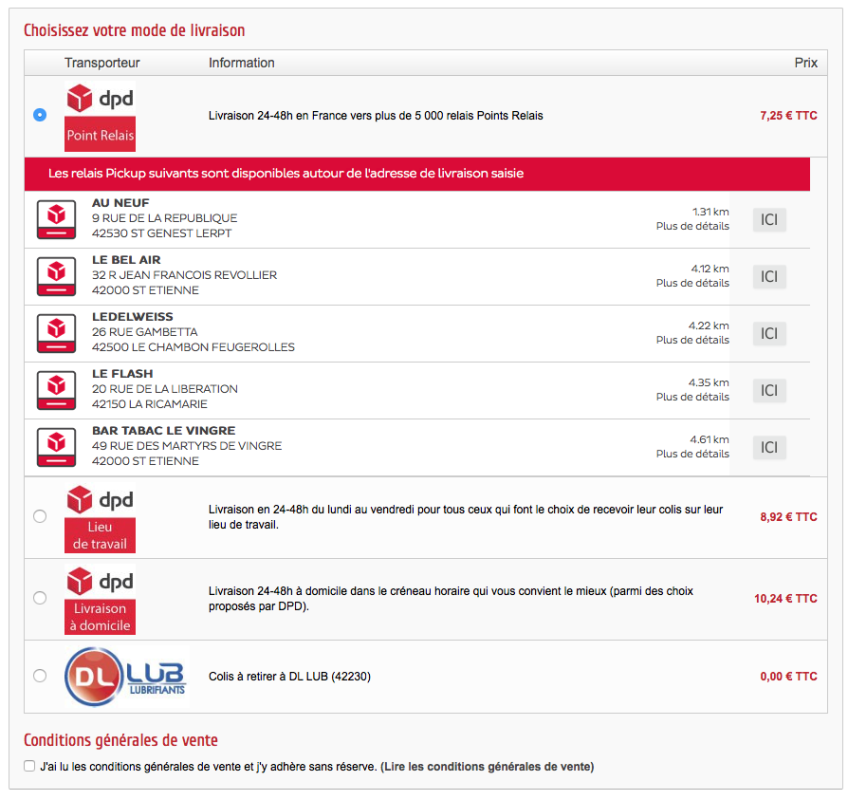Click the pickup icon beside LE BEL AIR

(x=56, y=276)
